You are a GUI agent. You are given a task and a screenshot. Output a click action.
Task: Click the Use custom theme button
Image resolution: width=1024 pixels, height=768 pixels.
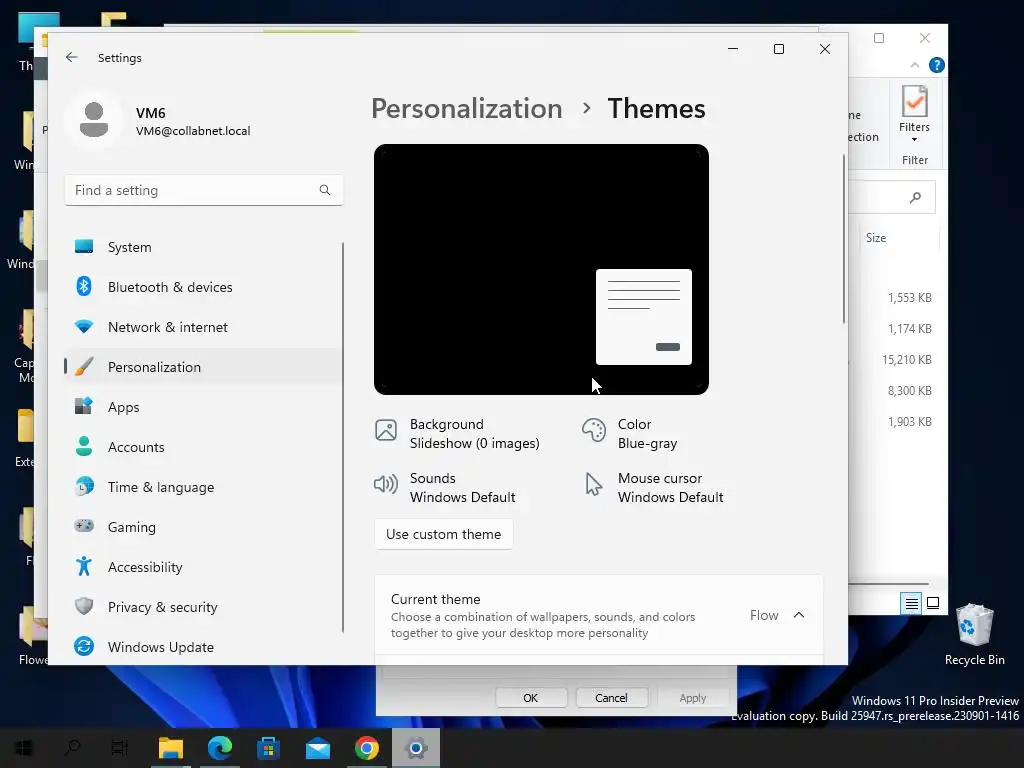(x=443, y=534)
